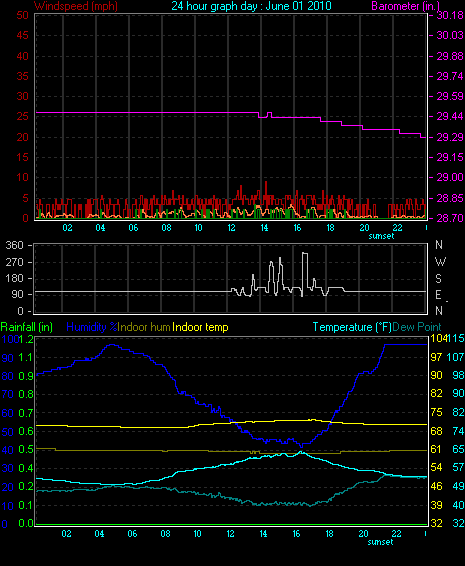This screenshot has height=566, width=465.
Task: Select the 28.85 barometer axis value
Action: point(450,198)
